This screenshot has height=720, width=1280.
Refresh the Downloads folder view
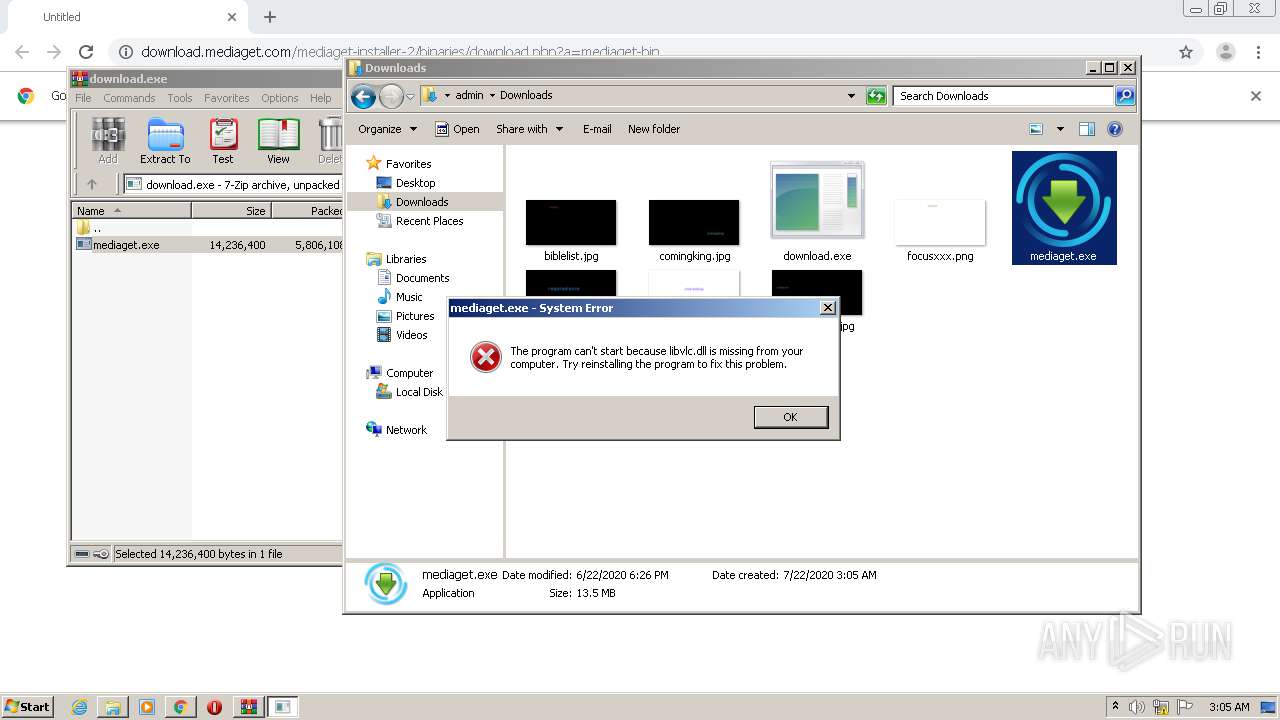pos(876,96)
